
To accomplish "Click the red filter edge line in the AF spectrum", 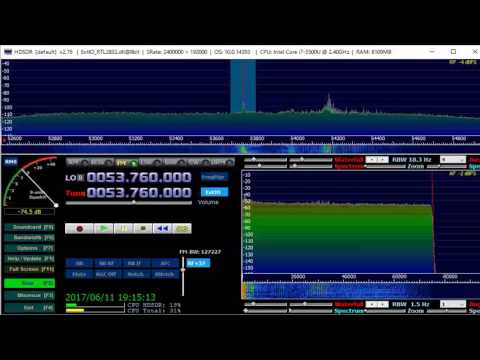I will point(433,222).
